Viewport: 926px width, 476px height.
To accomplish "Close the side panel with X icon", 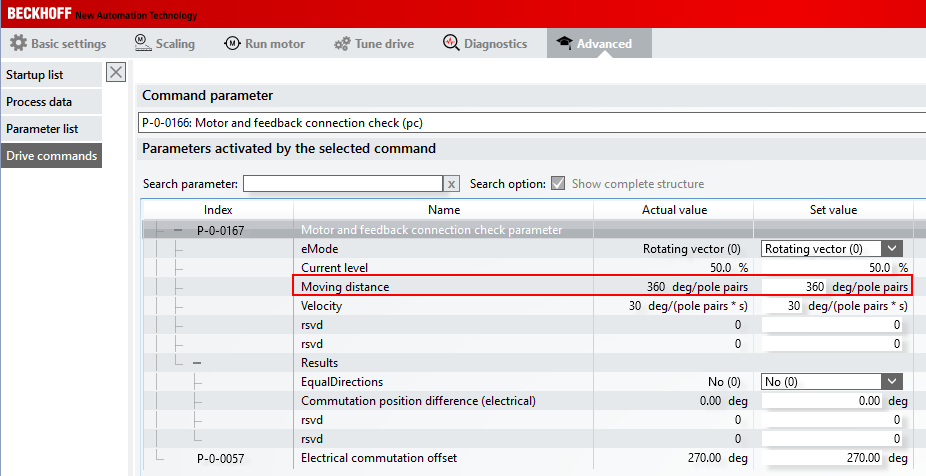I will [x=116, y=72].
